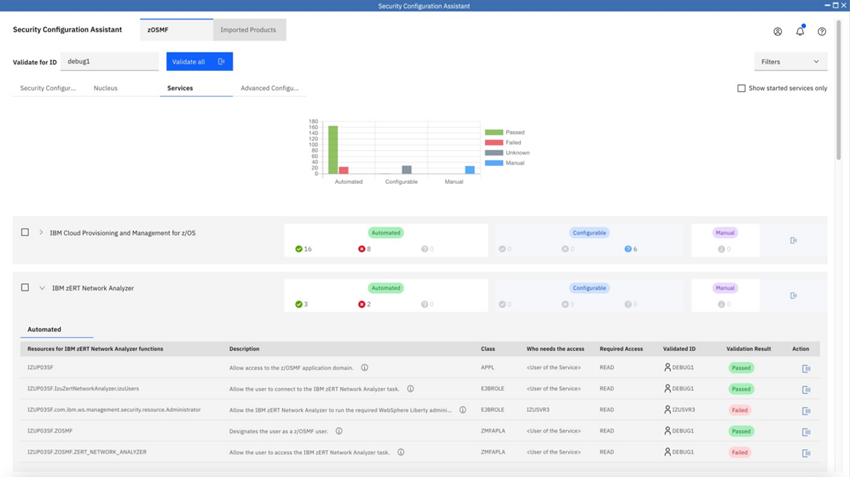
Task: Expand IBM Cloud Provisioning and Management row
Action: click(41, 233)
